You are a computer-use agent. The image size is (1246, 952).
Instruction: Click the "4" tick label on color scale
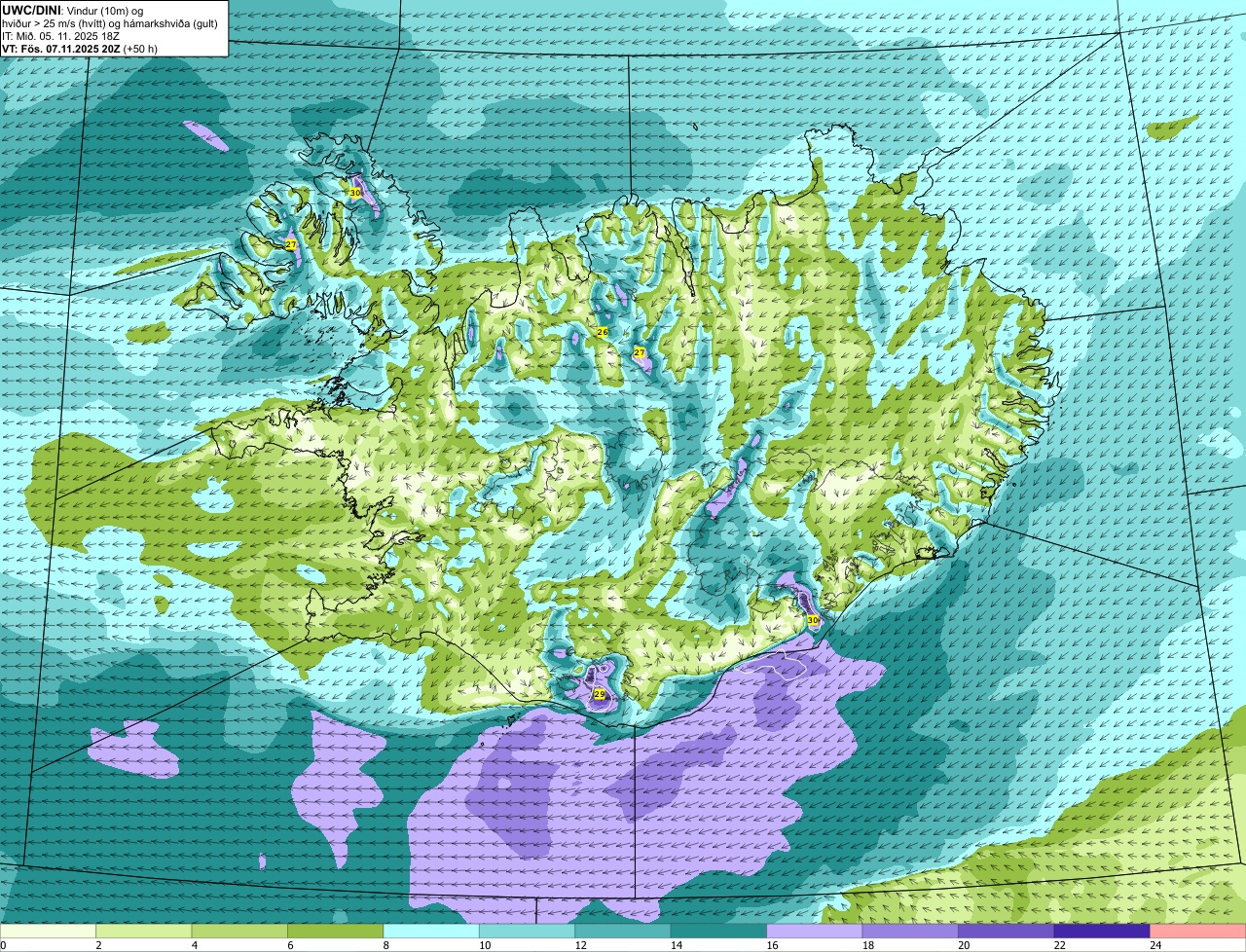coord(194,945)
